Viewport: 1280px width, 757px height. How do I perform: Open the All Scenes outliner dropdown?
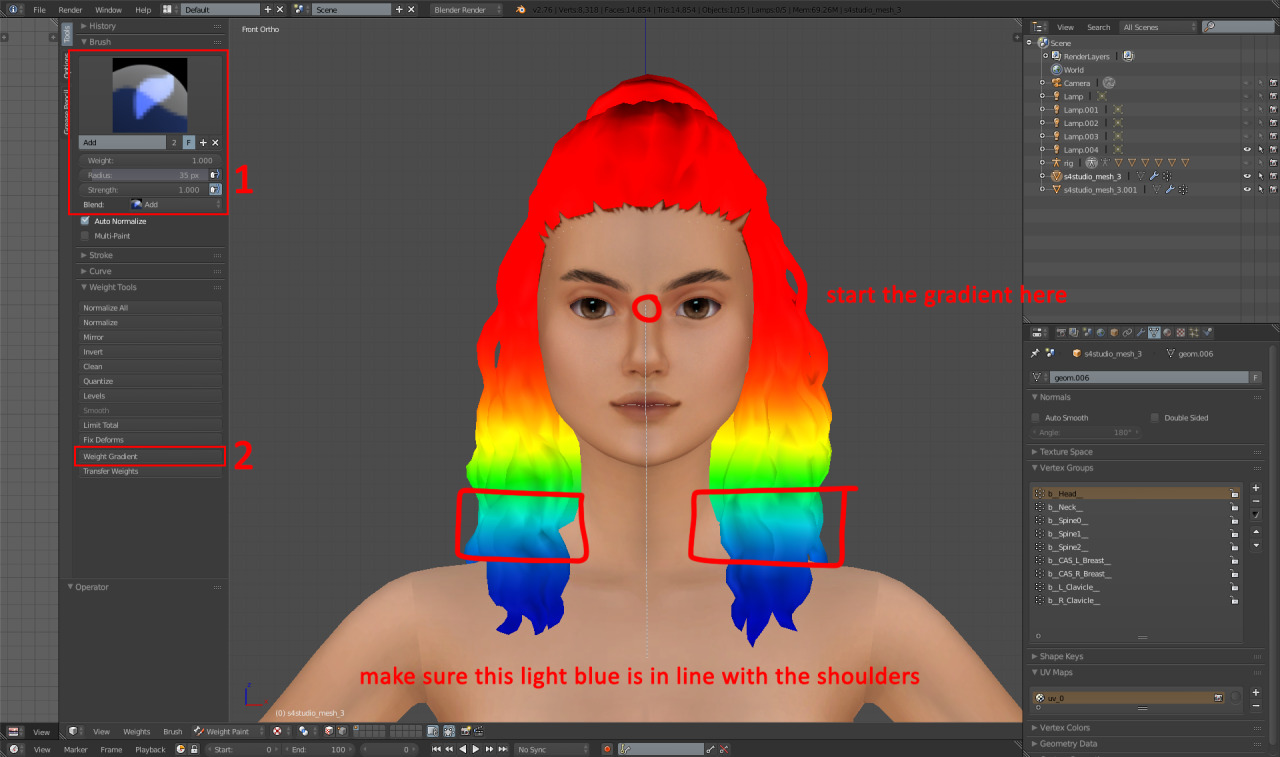click(x=1157, y=27)
